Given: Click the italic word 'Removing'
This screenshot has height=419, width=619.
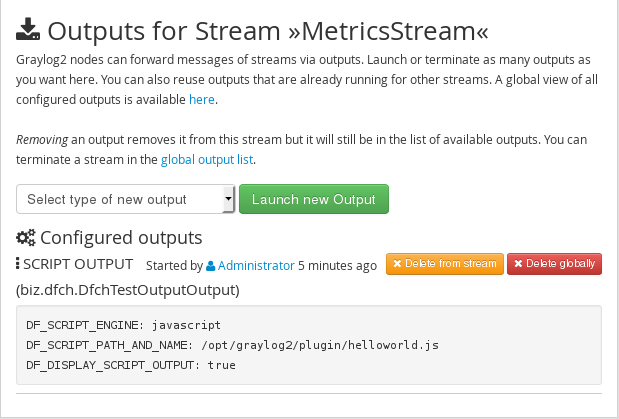Looking at the screenshot, I should click(42, 140).
